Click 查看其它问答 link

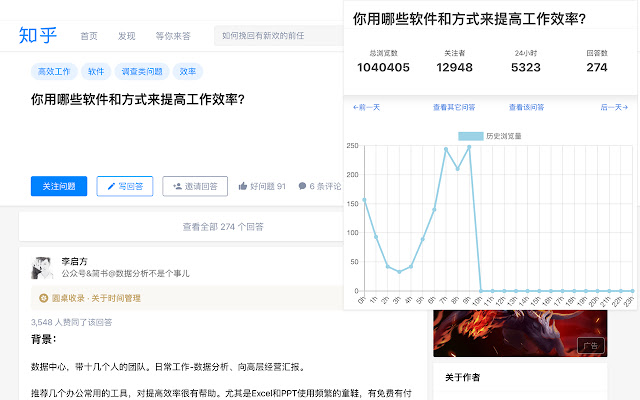coord(453,107)
